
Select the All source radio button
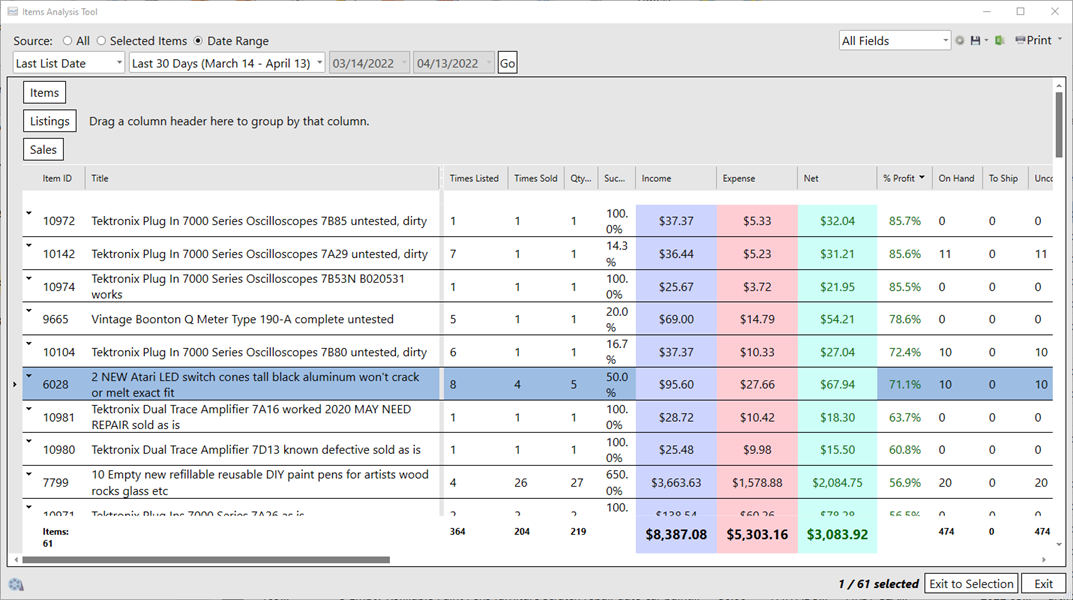67,41
